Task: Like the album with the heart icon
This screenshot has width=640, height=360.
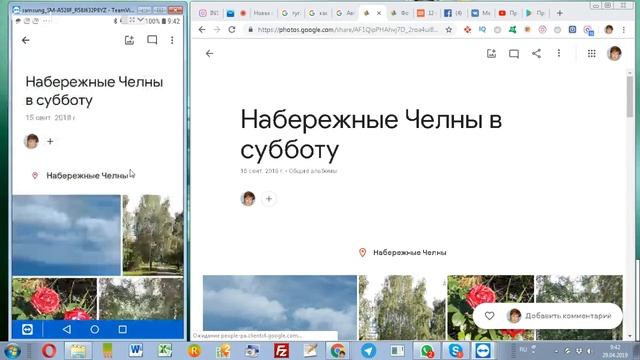Action: point(489,316)
